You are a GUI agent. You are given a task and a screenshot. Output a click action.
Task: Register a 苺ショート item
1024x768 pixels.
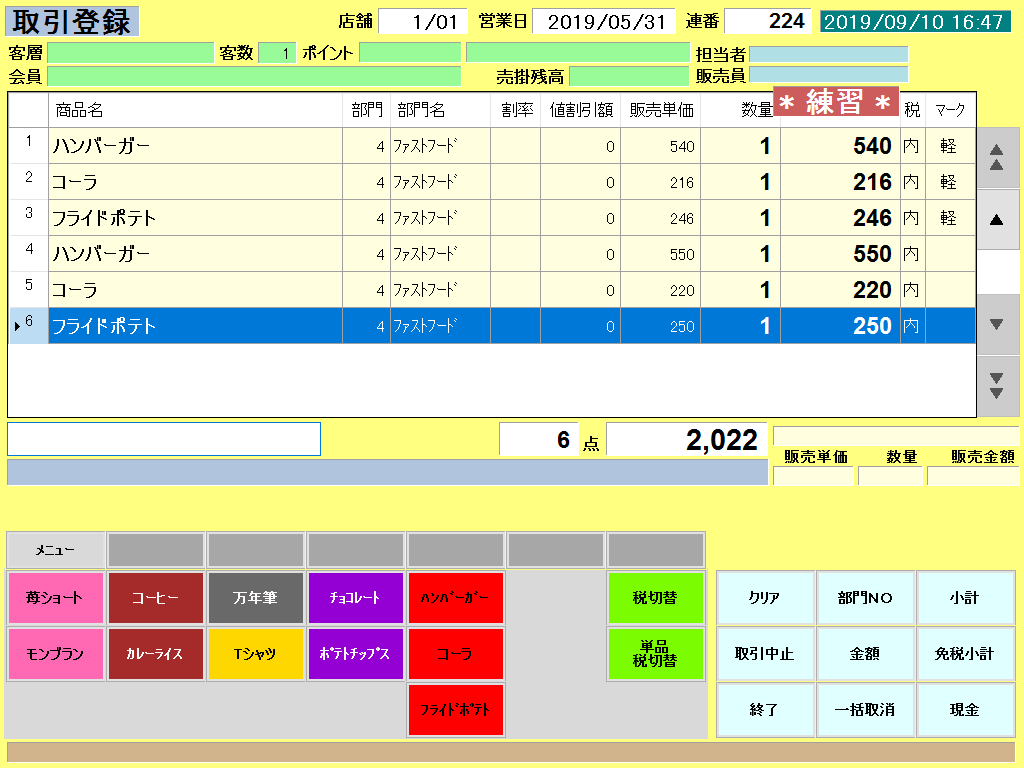(55, 597)
